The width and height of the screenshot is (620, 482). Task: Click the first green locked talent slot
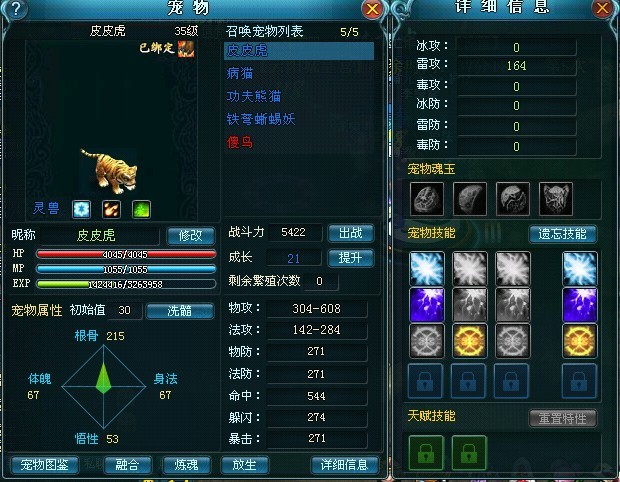pos(426,452)
